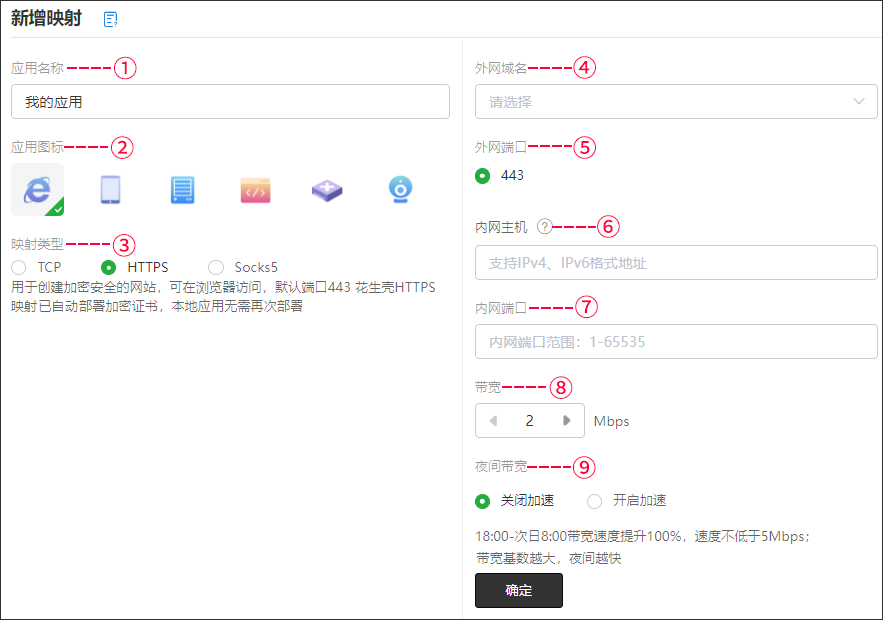Open the 外网域名 dropdown

pos(675,102)
